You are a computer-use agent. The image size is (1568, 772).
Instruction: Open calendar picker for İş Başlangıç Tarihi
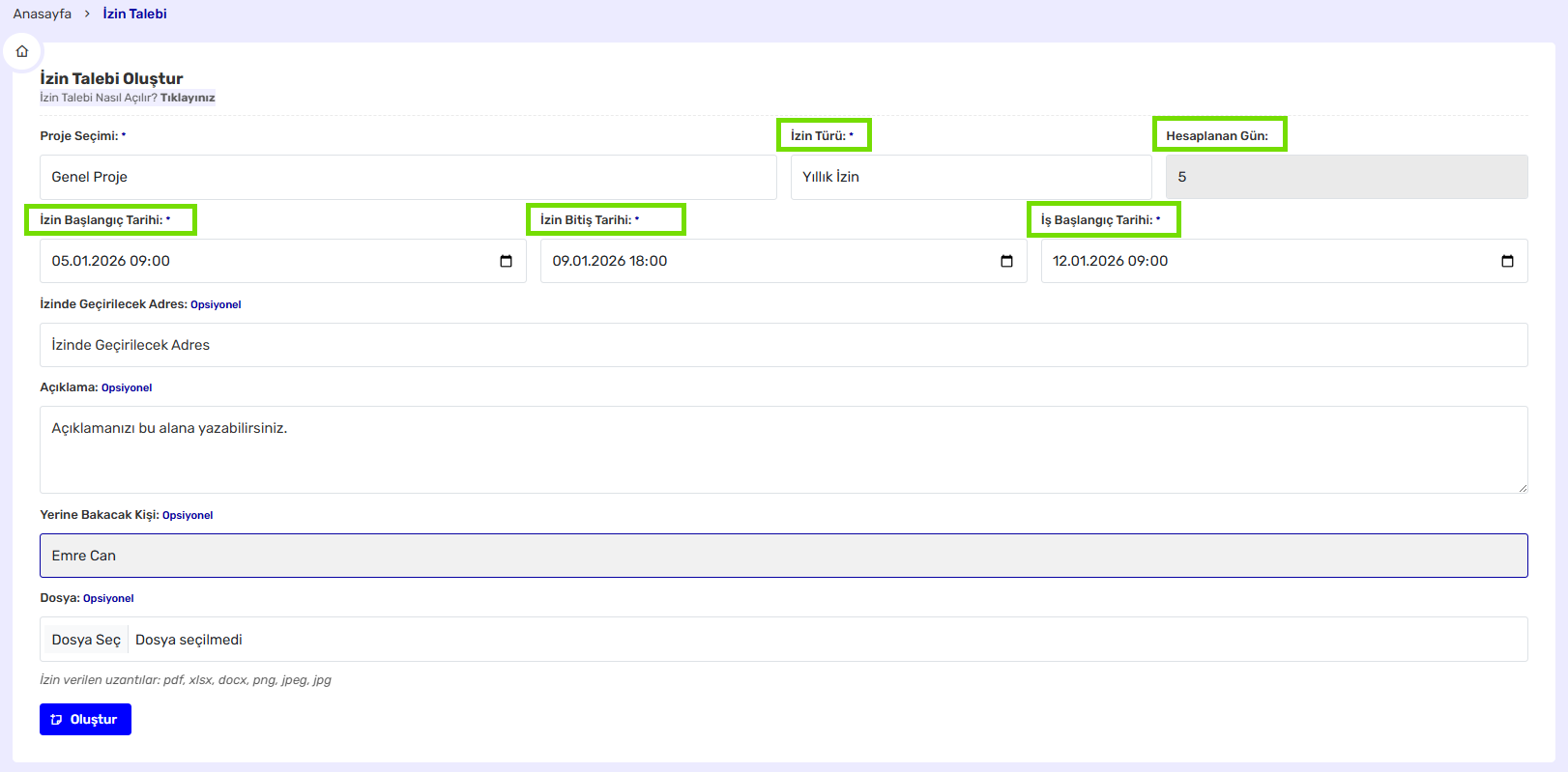click(1507, 261)
